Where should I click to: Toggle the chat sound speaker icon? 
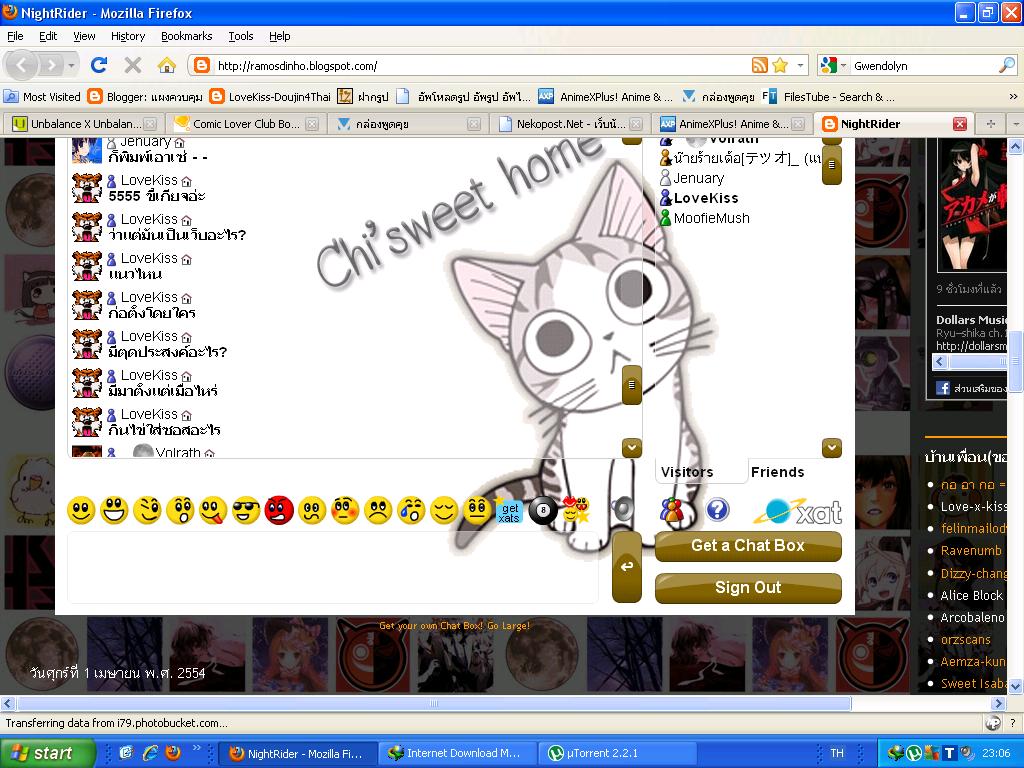pos(622,509)
